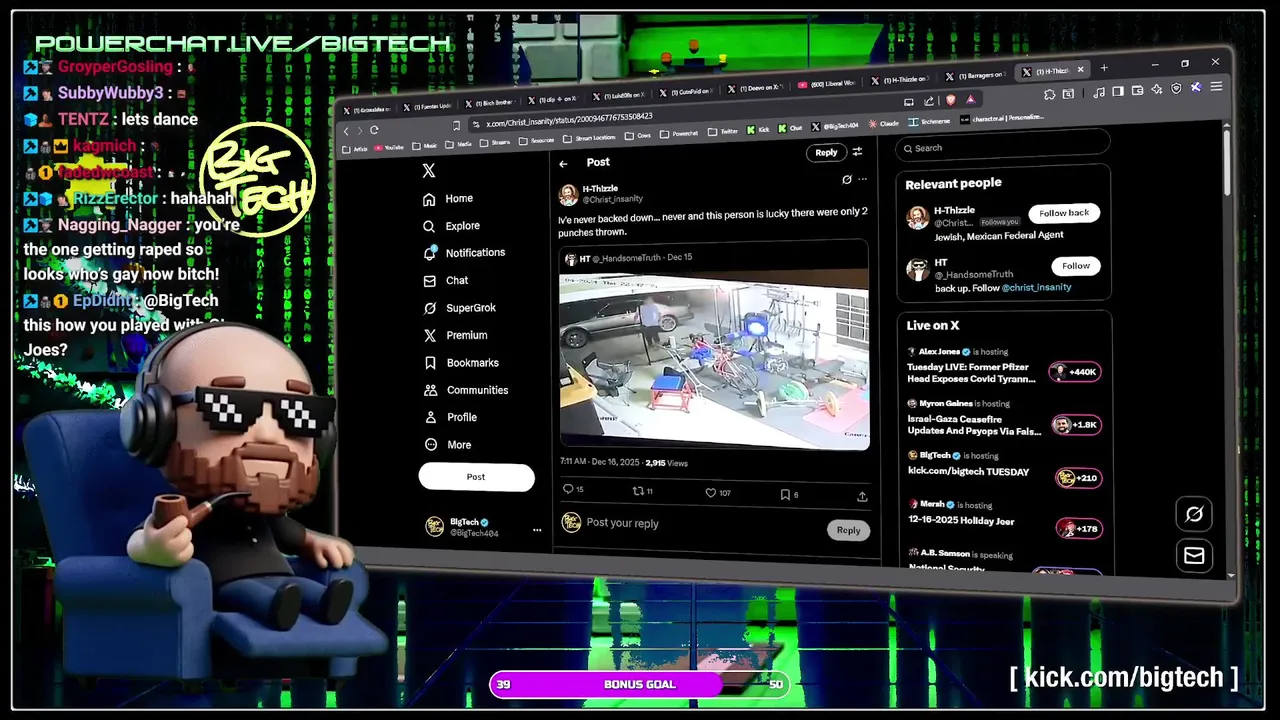Image resolution: width=1280 pixels, height=720 pixels.
Task: Click the back arrow beside Post
Action: coord(564,164)
